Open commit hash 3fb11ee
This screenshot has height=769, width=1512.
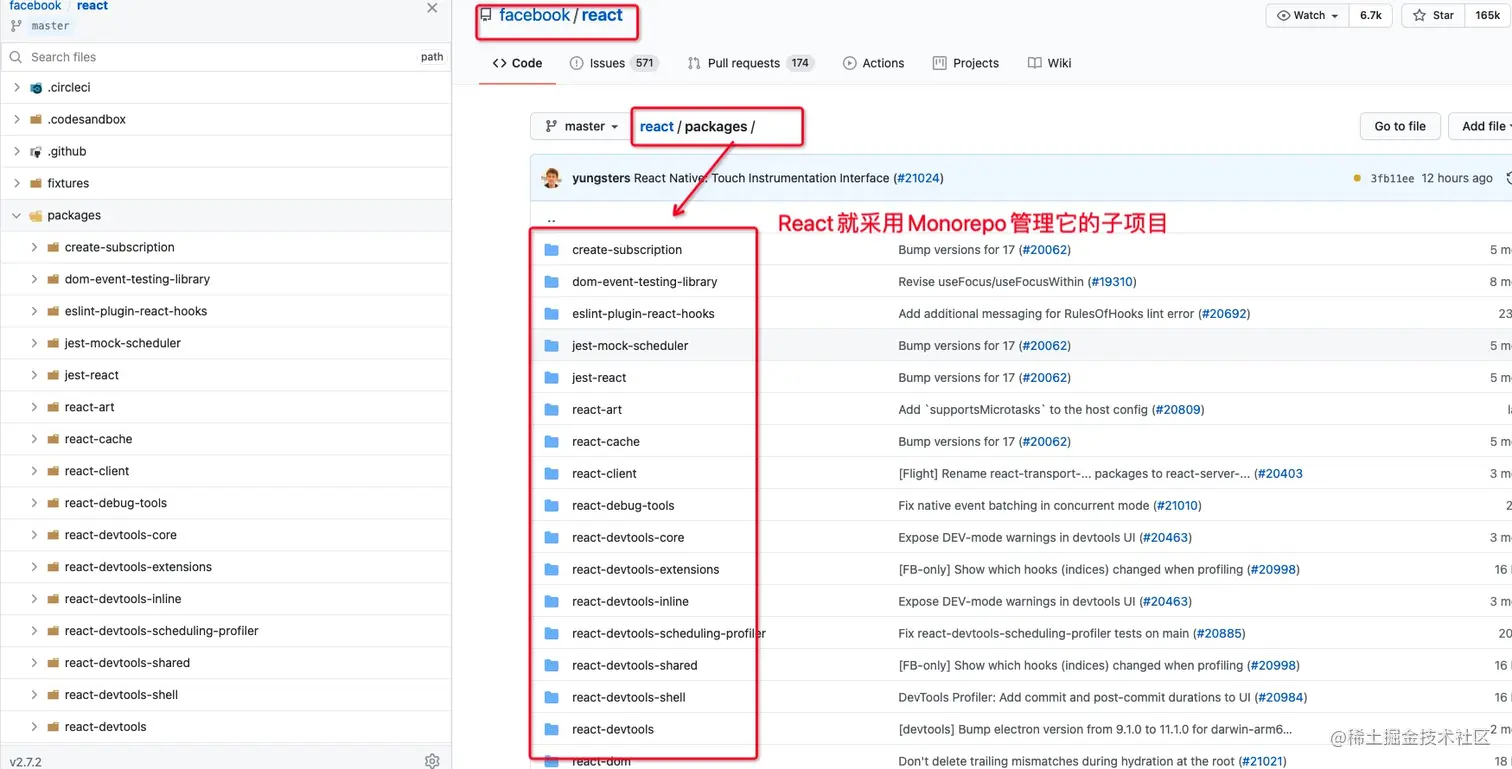[1392, 178]
